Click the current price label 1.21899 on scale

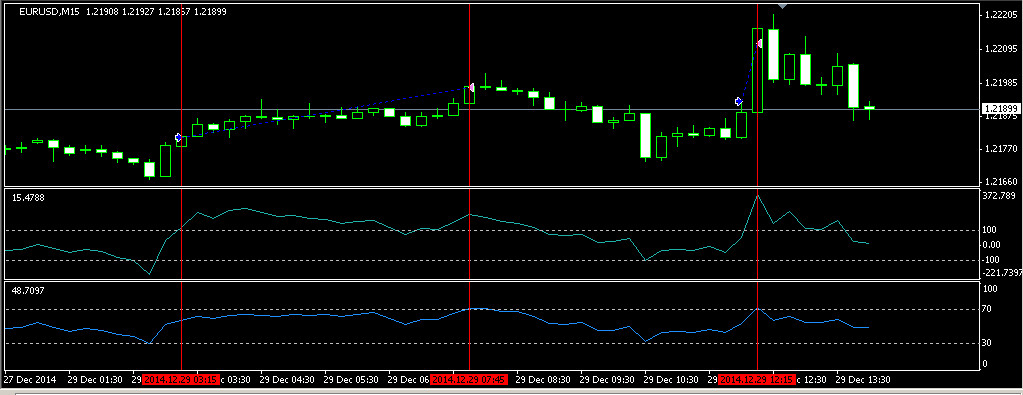point(1000,109)
